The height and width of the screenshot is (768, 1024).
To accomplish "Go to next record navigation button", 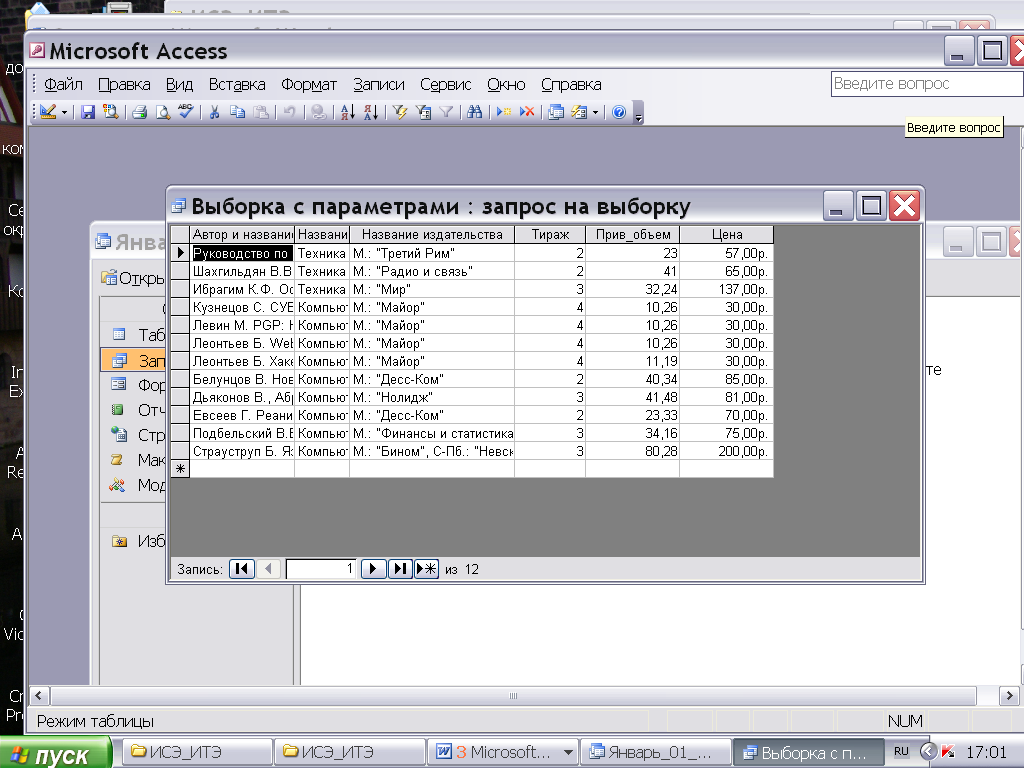I will click(x=374, y=569).
